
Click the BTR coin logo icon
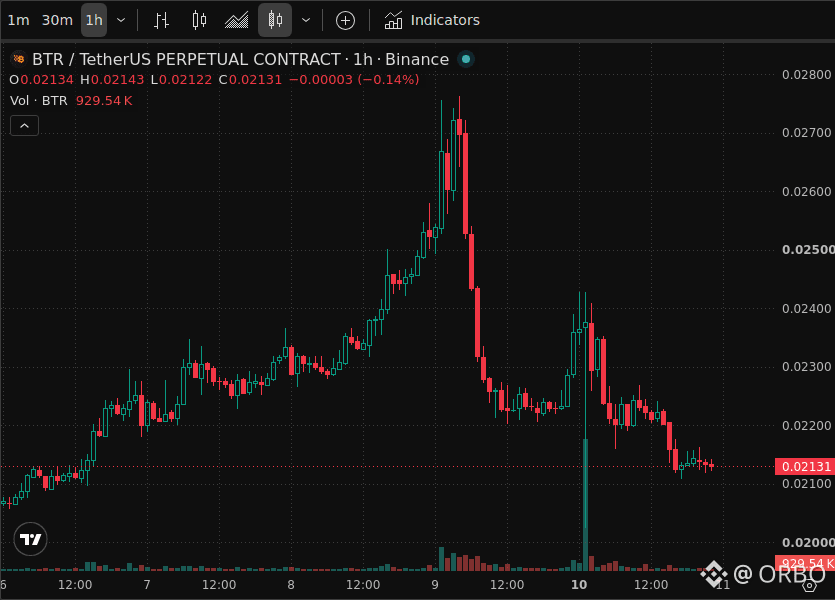coord(19,59)
